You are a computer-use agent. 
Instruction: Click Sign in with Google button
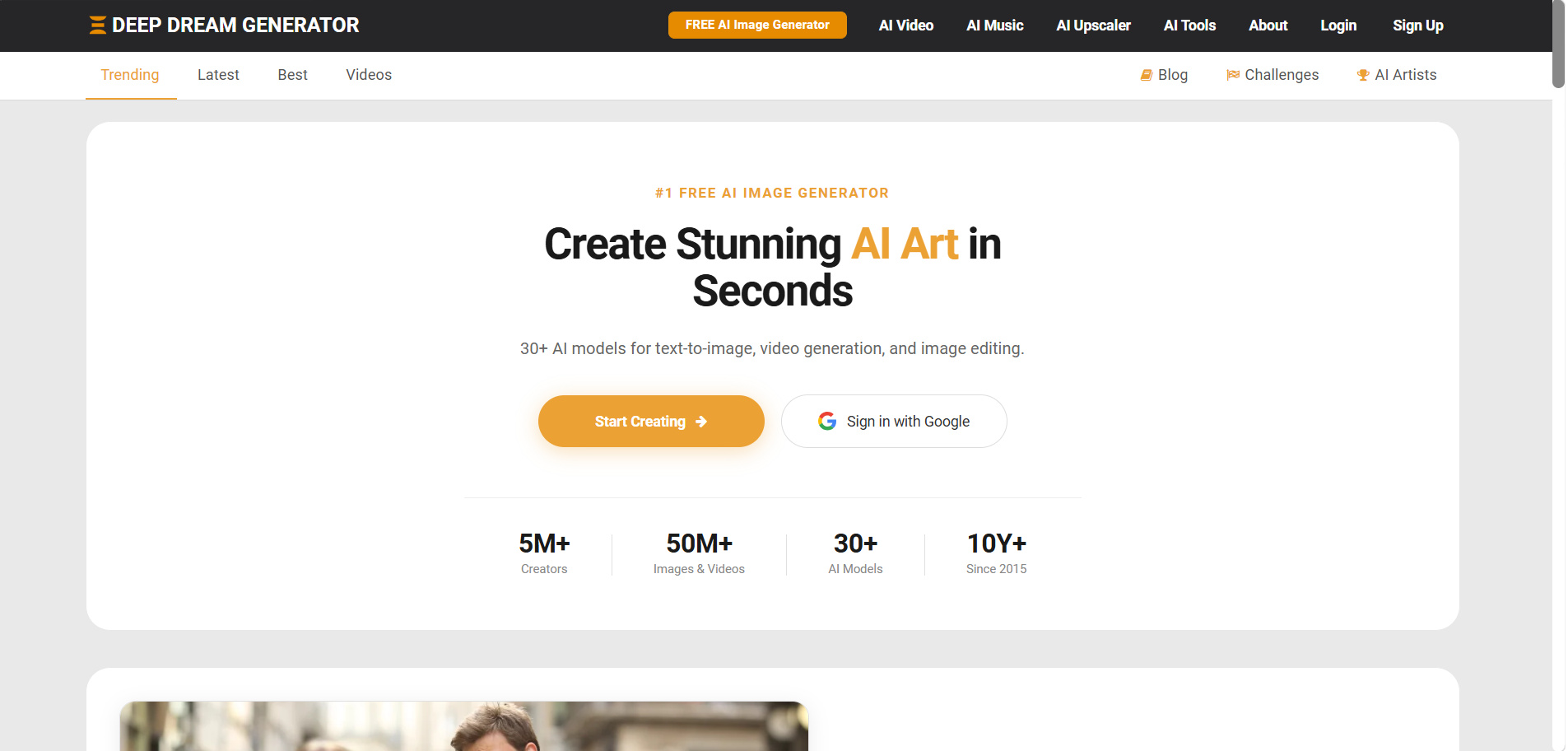pos(894,422)
